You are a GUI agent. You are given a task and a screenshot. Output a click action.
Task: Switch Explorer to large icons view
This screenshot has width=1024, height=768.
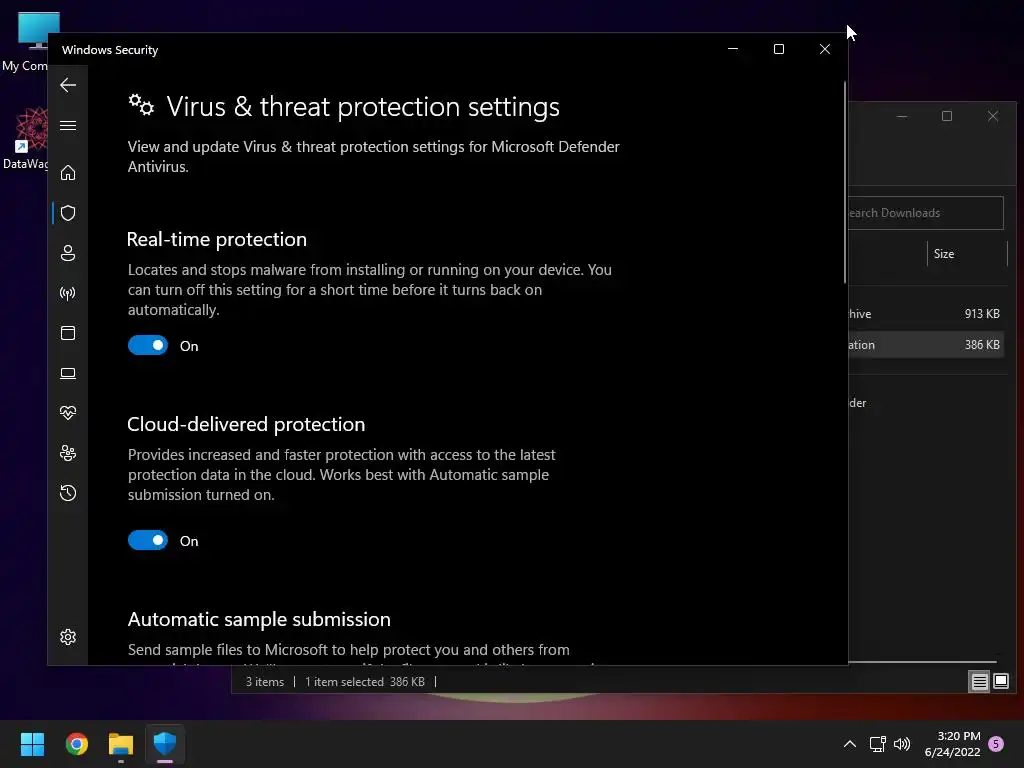(1000, 682)
